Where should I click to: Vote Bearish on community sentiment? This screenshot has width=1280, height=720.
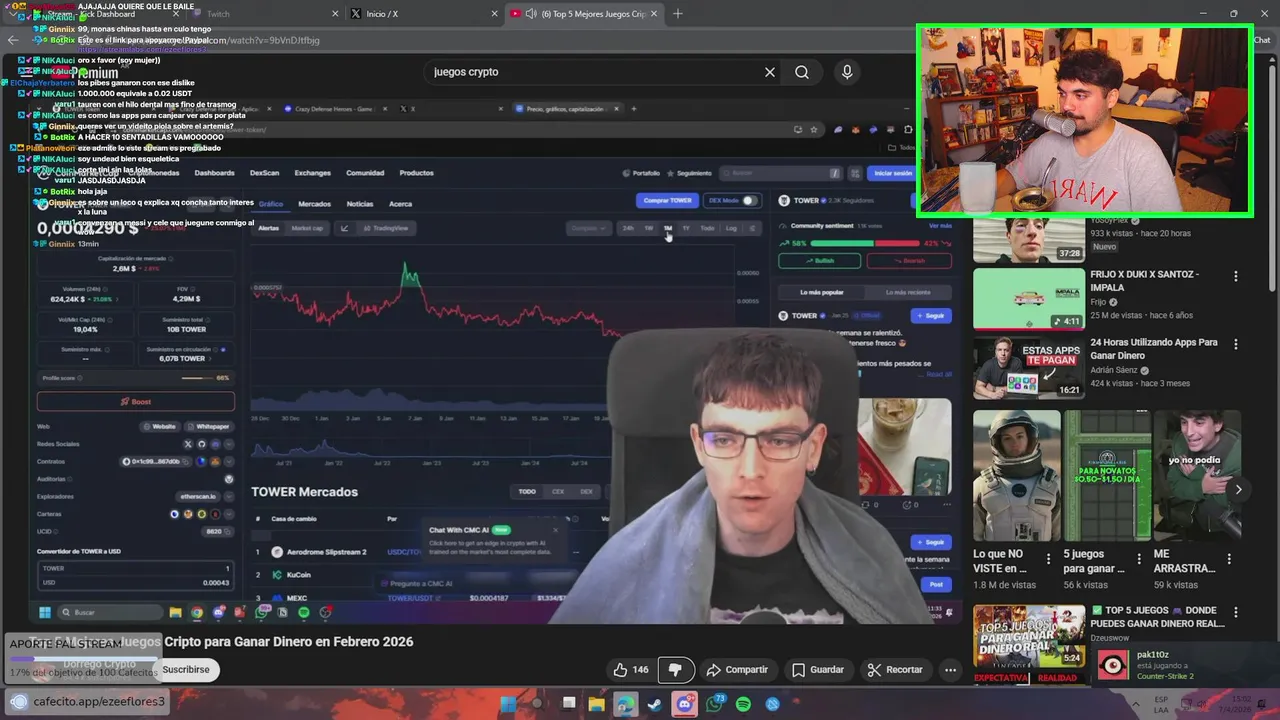(909, 260)
